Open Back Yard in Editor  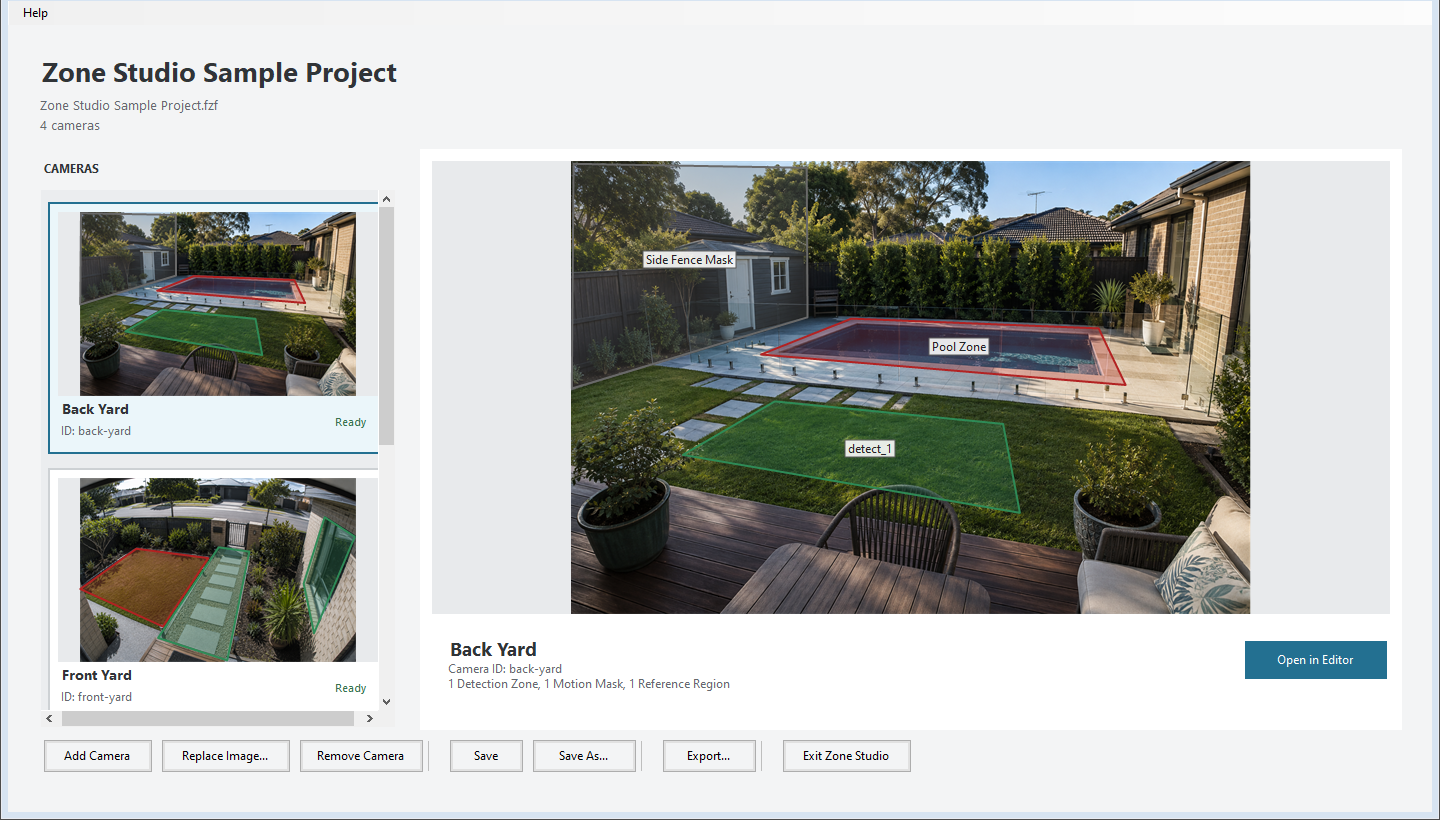tap(1315, 660)
